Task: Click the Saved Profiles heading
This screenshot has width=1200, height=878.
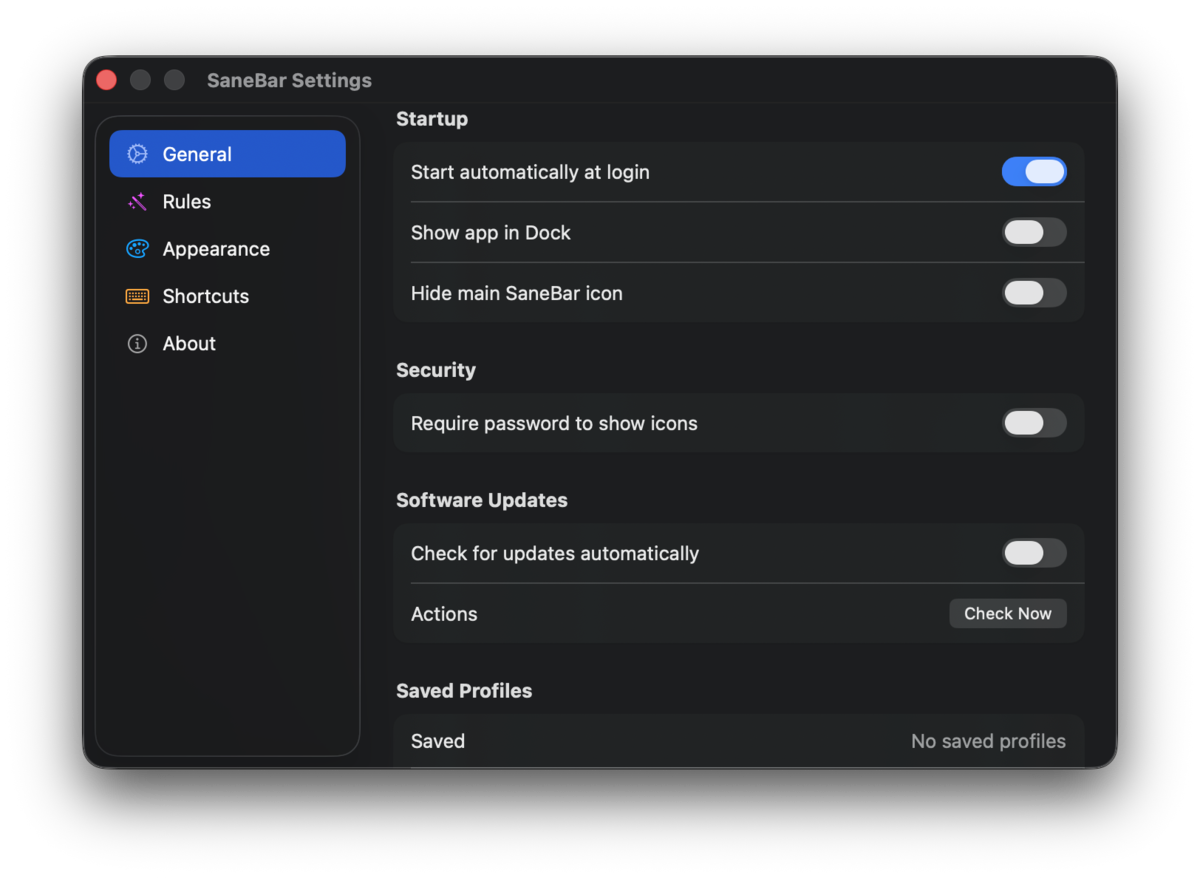Action: click(464, 691)
